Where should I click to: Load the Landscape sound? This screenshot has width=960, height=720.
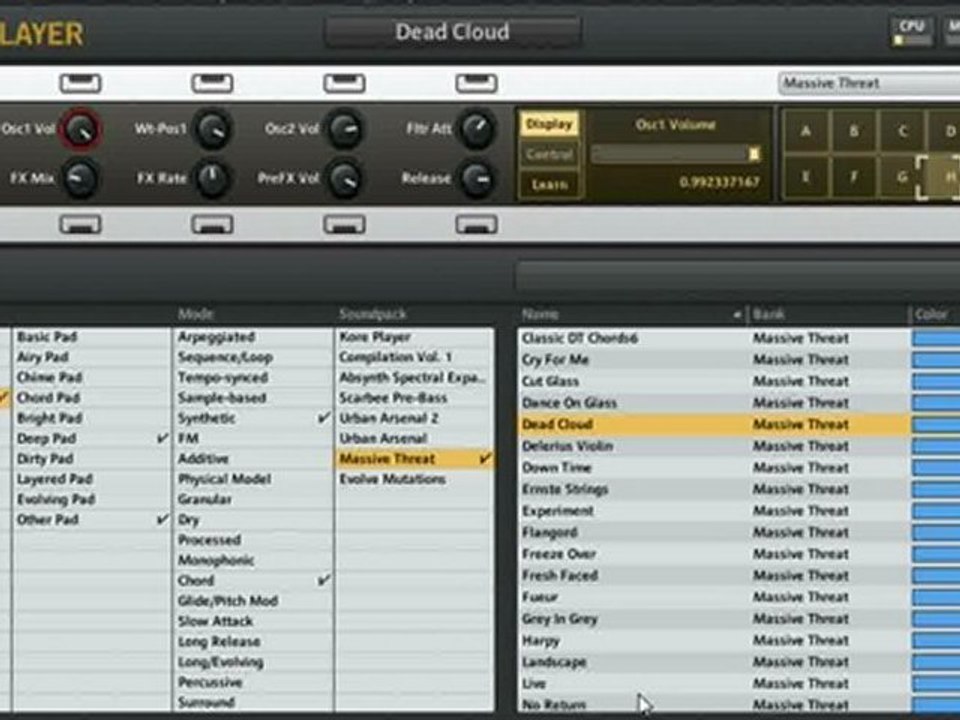click(x=714, y=662)
